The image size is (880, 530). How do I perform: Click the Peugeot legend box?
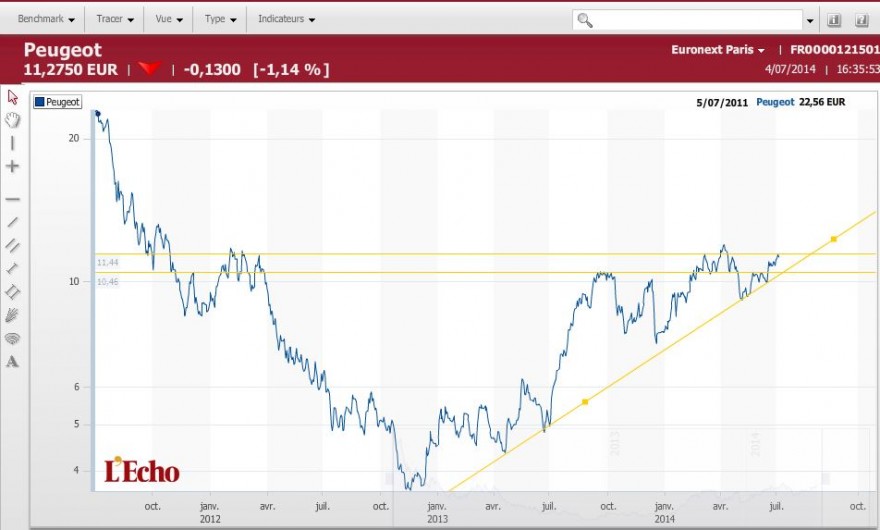(57, 102)
